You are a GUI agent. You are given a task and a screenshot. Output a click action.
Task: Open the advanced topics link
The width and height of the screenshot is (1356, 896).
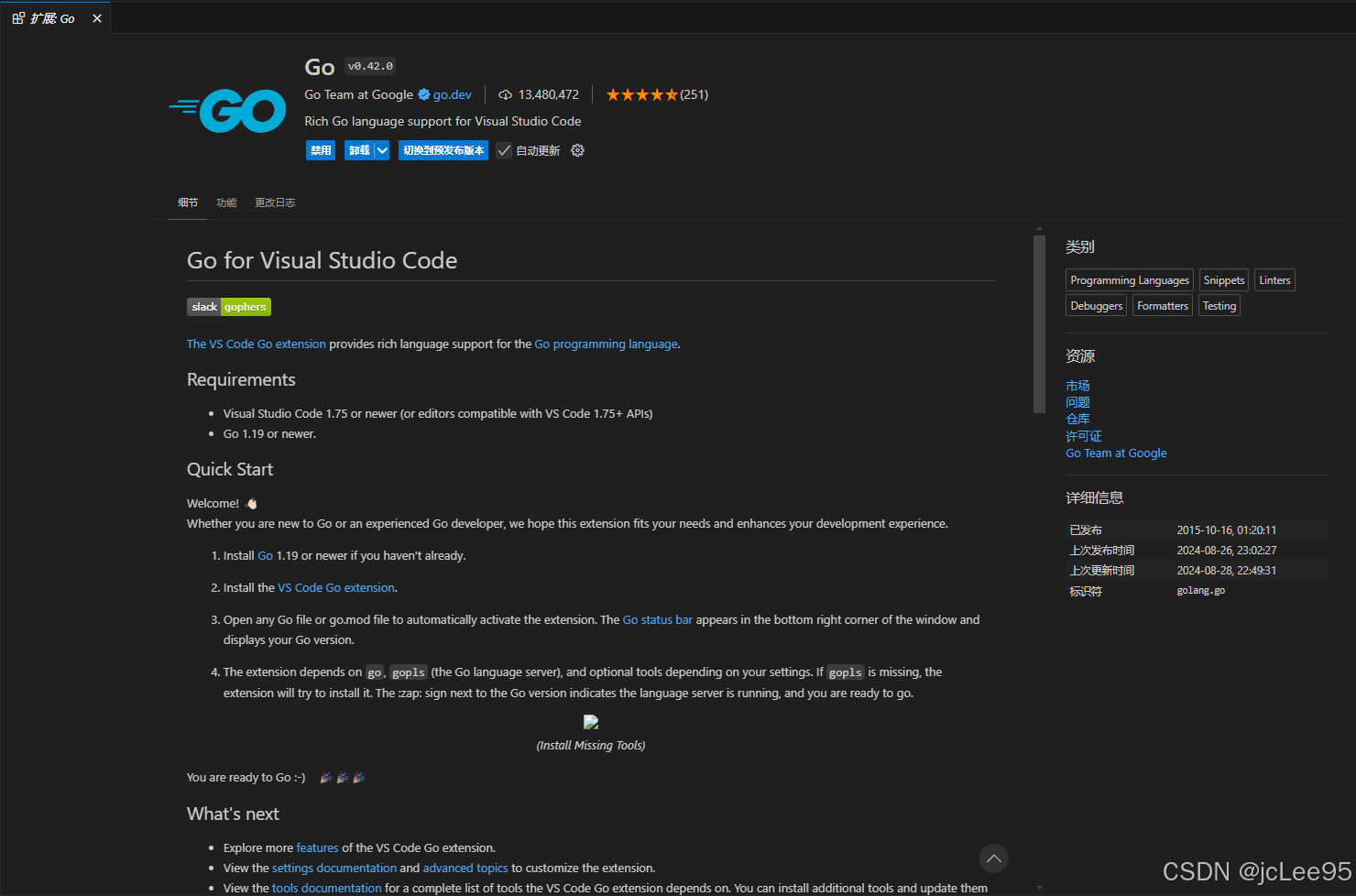pyautogui.click(x=465, y=869)
